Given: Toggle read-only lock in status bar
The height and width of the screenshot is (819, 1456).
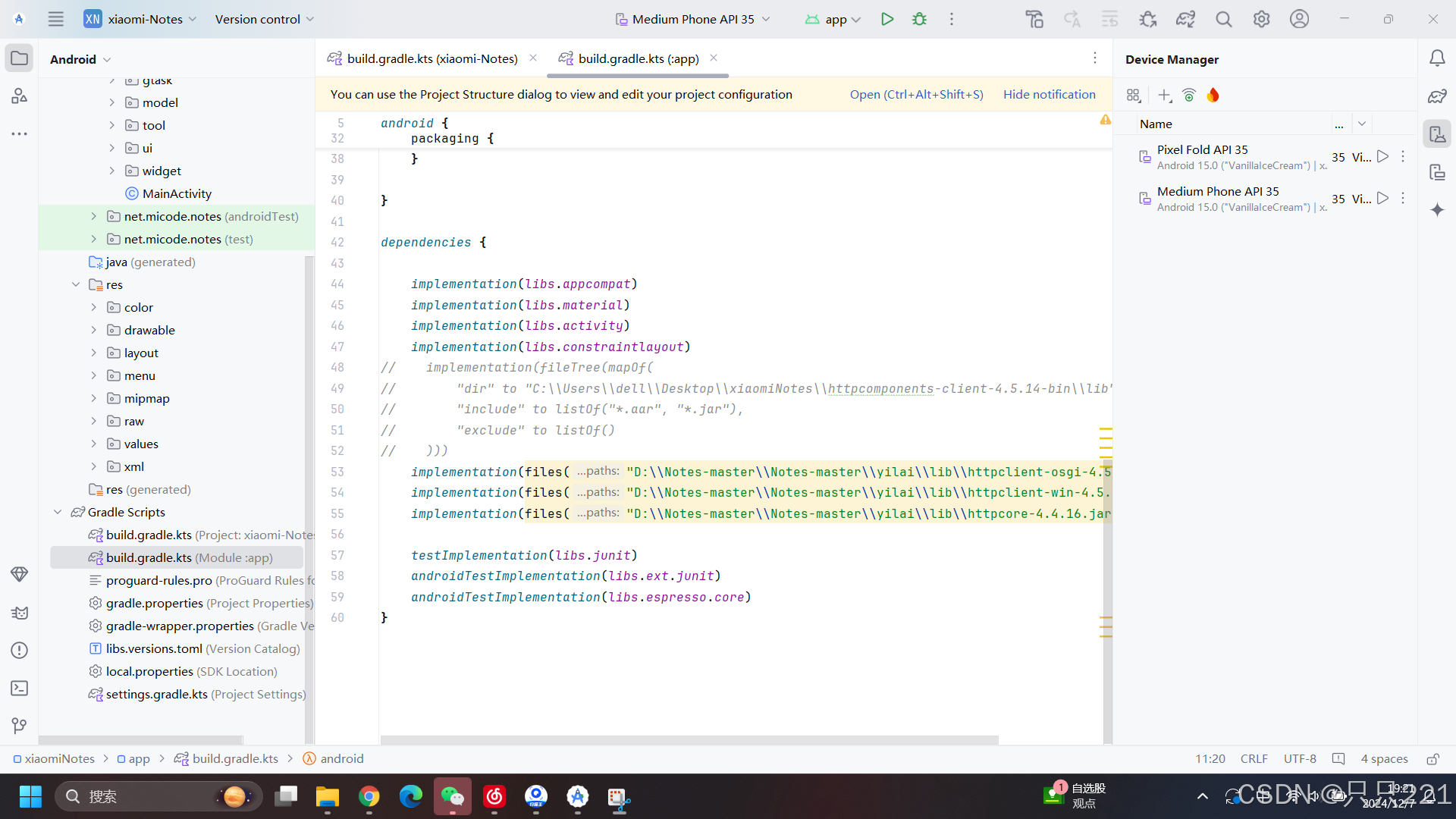Looking at the screenshot, I should pyautogui.click(x=1432, y=759).
